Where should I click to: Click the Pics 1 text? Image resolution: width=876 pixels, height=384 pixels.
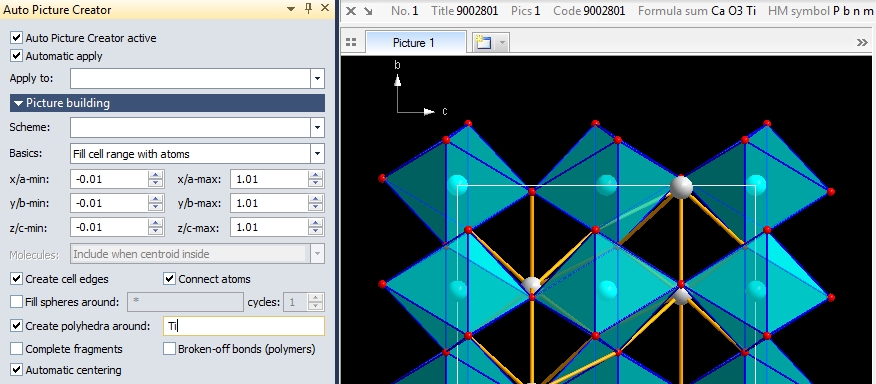526,11
